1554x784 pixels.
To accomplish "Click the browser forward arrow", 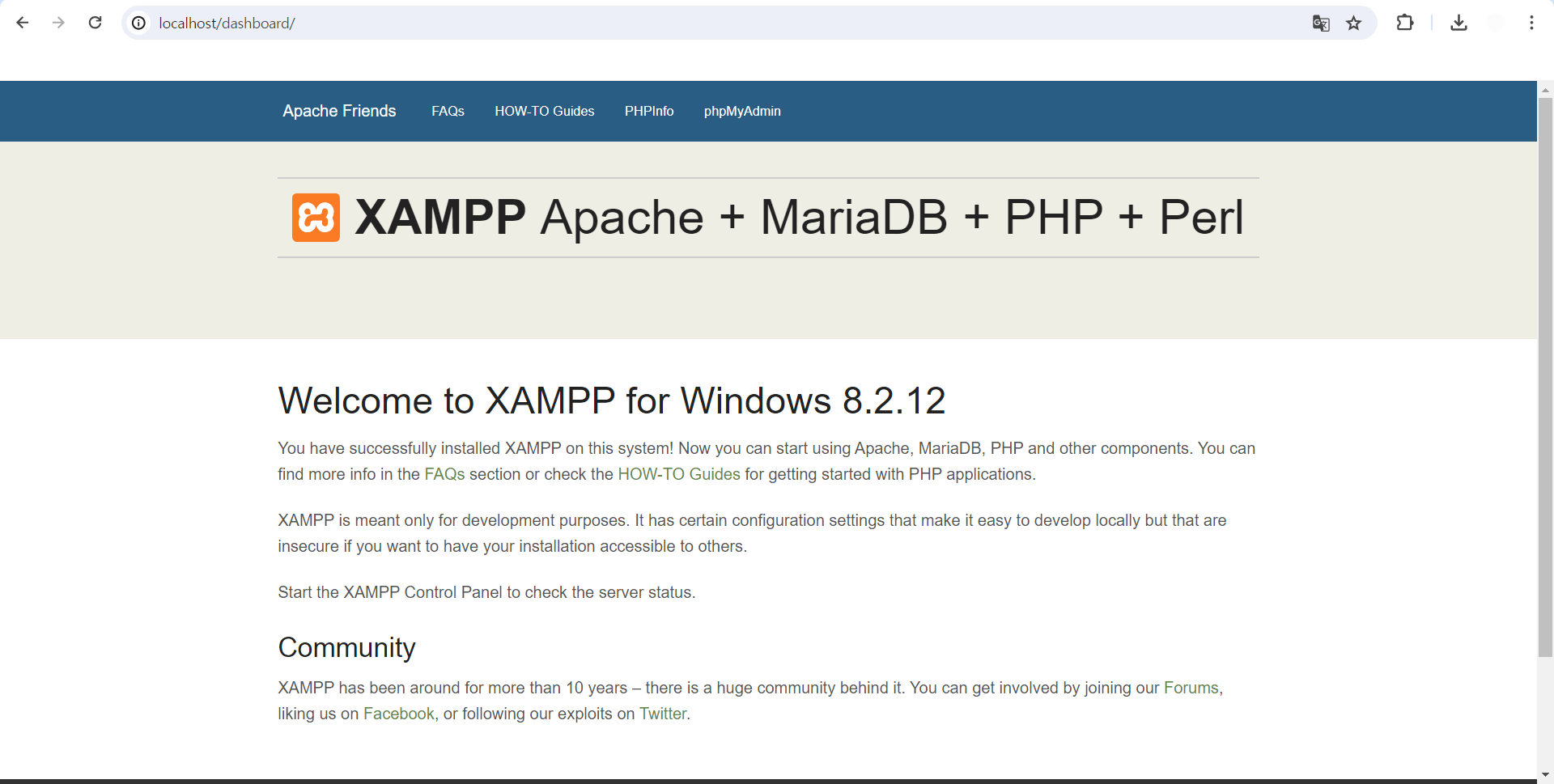I will 58,23.
